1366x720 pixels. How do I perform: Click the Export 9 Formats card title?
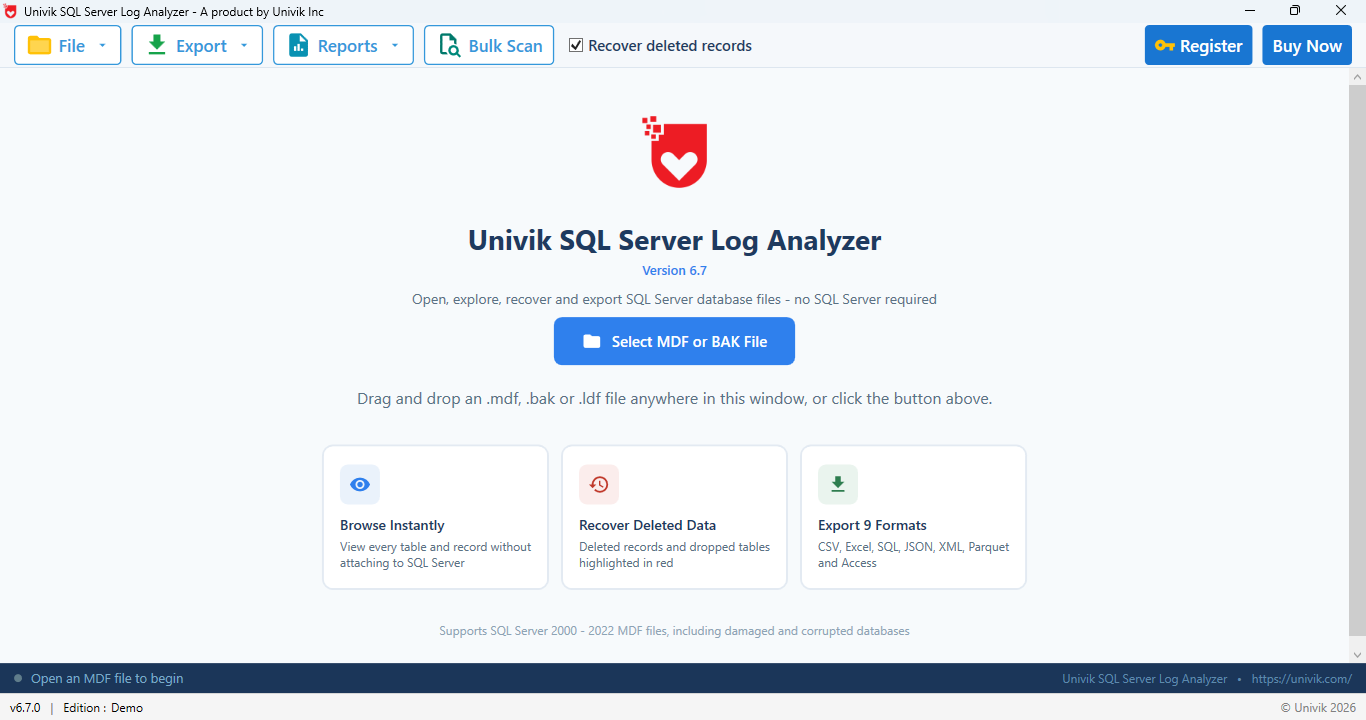point(872,525)
